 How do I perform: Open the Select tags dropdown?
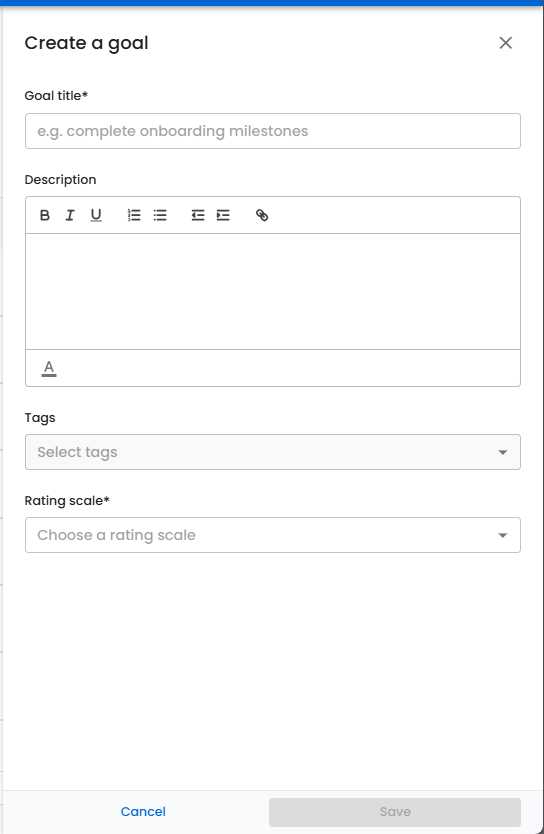pyautogui.click(x=273, y=452)
